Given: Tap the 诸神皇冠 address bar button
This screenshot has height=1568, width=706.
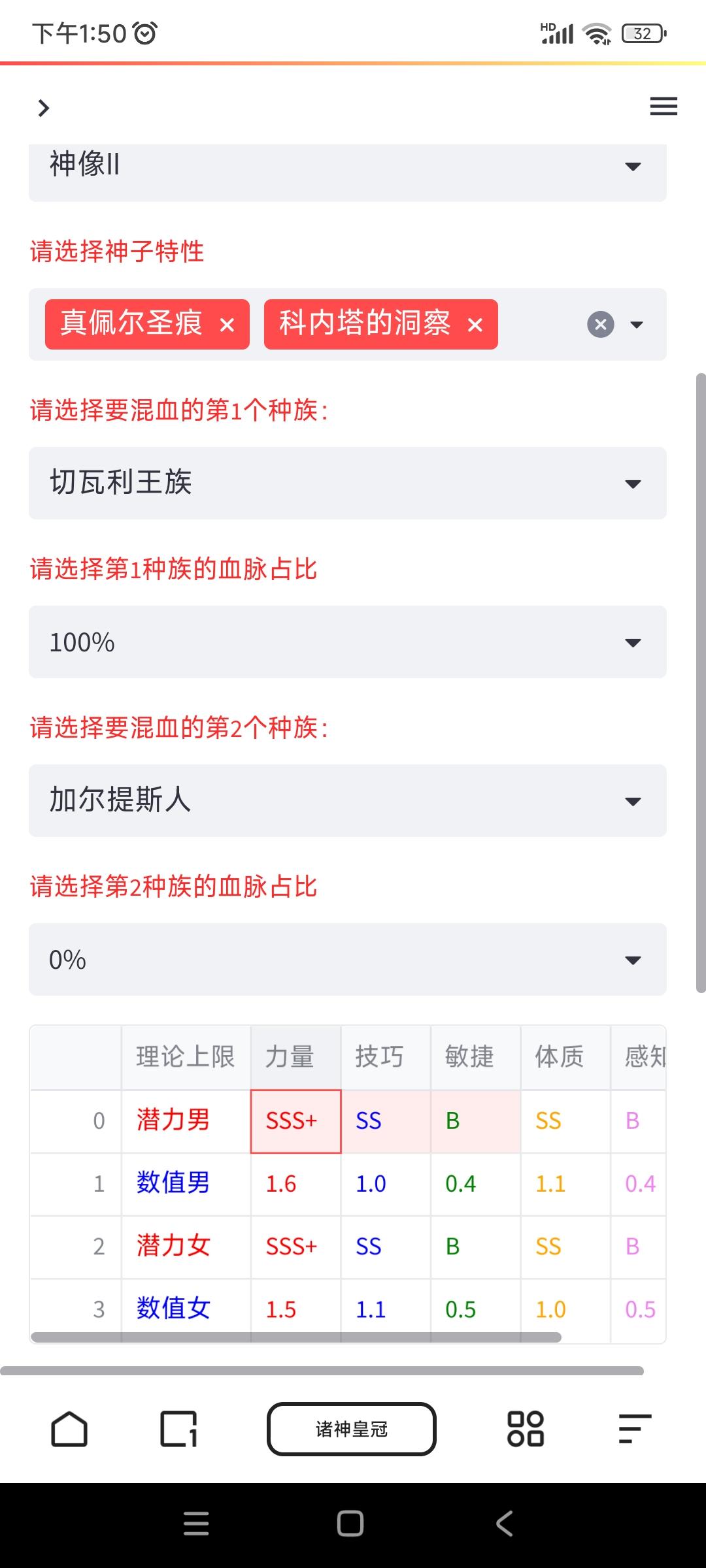Looking at the screenshot, I should (x=352, y=1429).
